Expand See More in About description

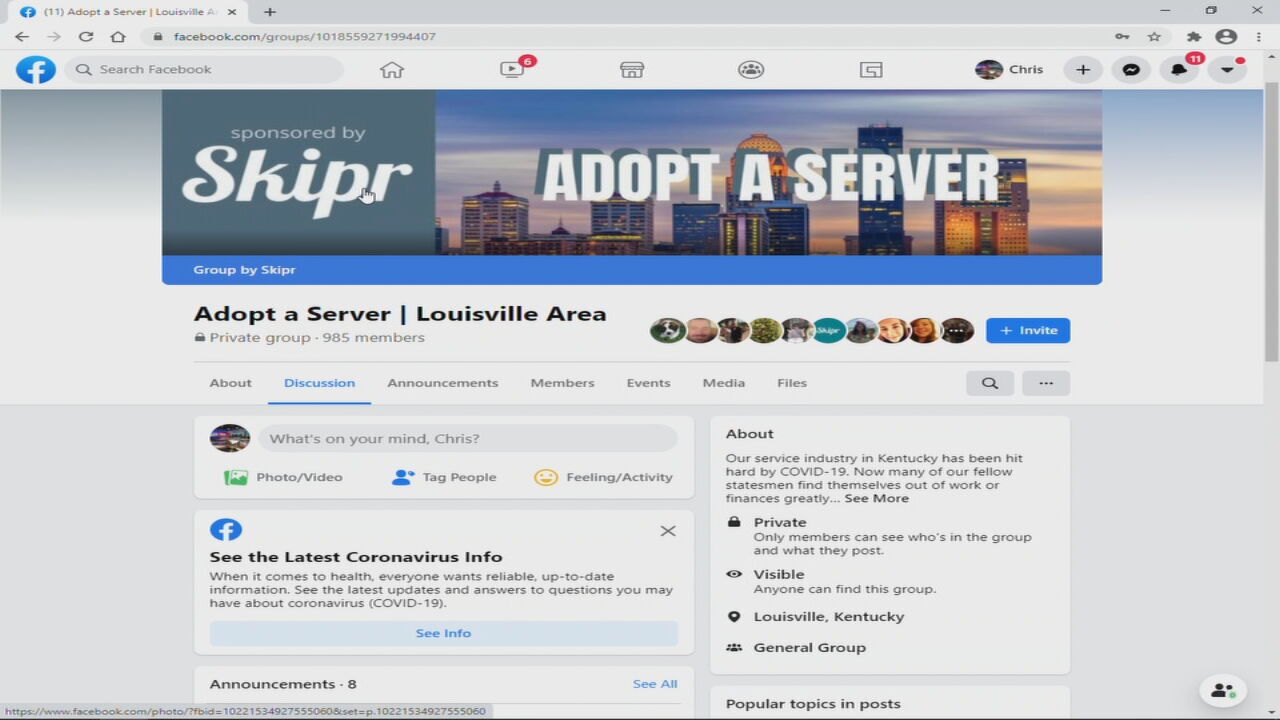[876, 498]
